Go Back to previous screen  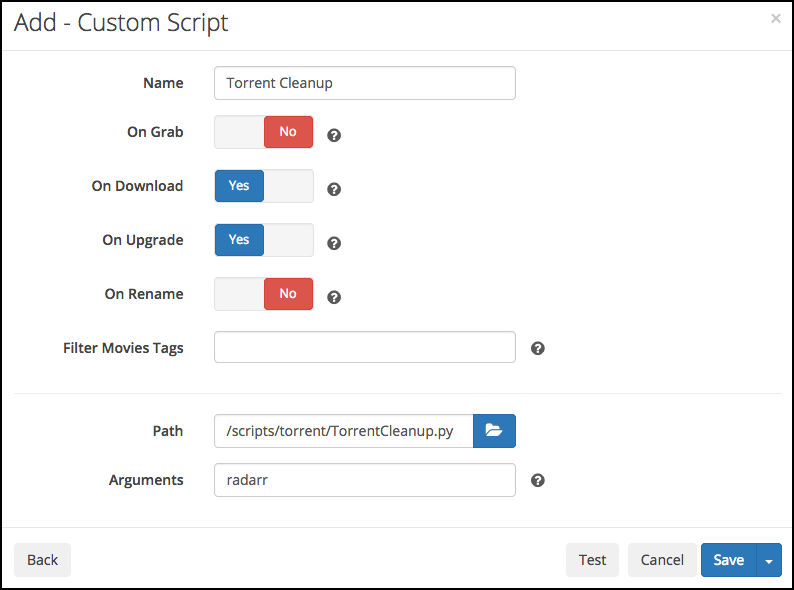pyautogui.click(x=43, y=560)
